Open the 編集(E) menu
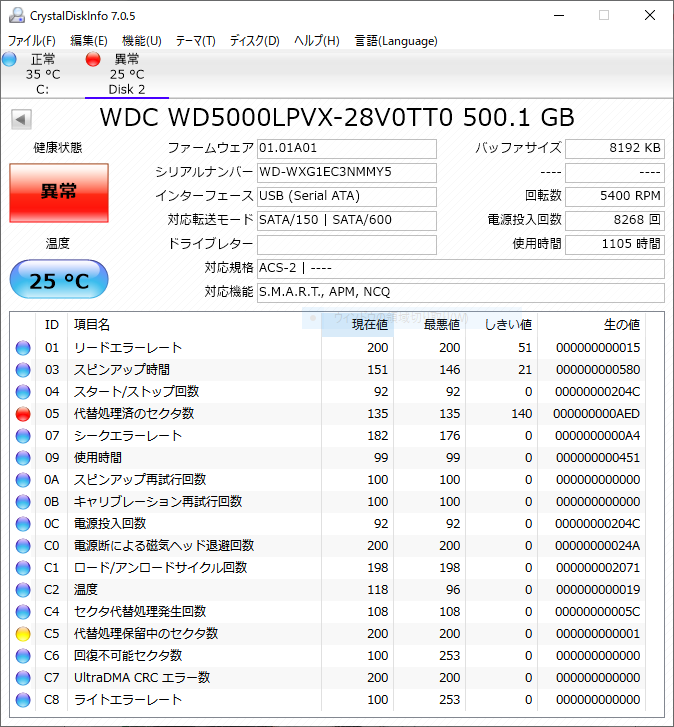 (89, 41)
